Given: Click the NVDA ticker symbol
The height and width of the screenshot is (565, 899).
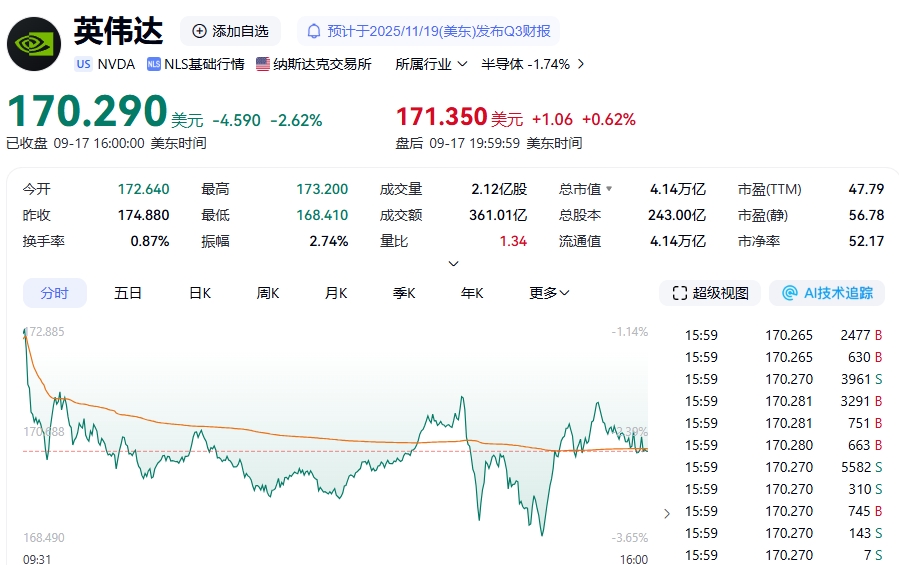Looking at the screenshot, I should pos(116,64).
